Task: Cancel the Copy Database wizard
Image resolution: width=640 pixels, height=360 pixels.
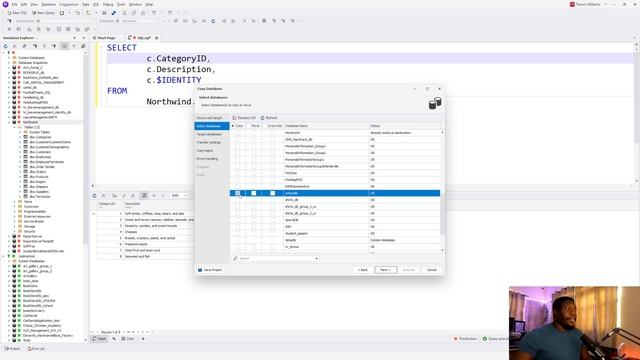Action: coord(431,270)
